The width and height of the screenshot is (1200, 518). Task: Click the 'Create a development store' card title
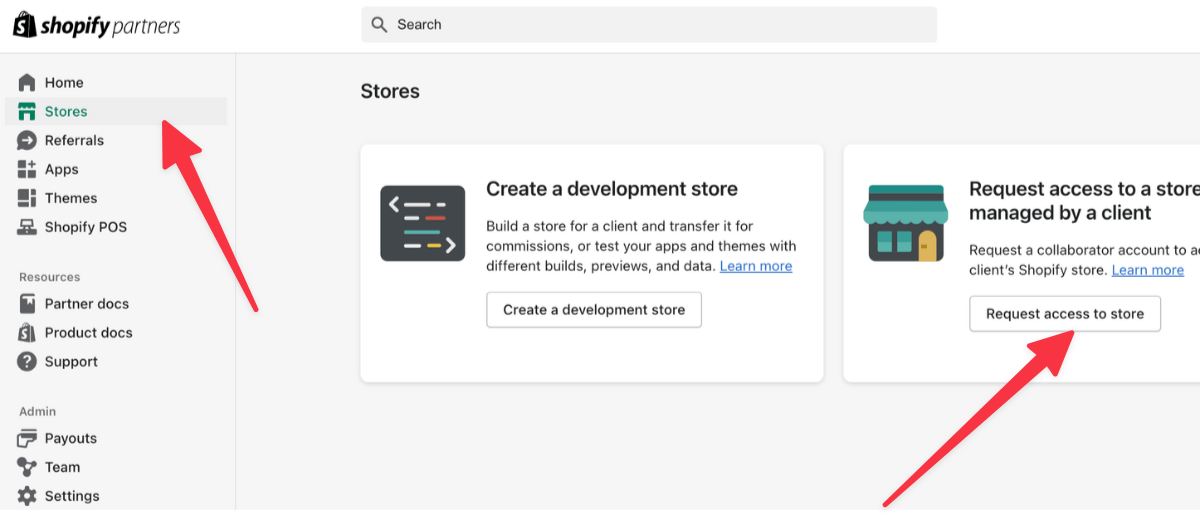(x=612, y=189)
